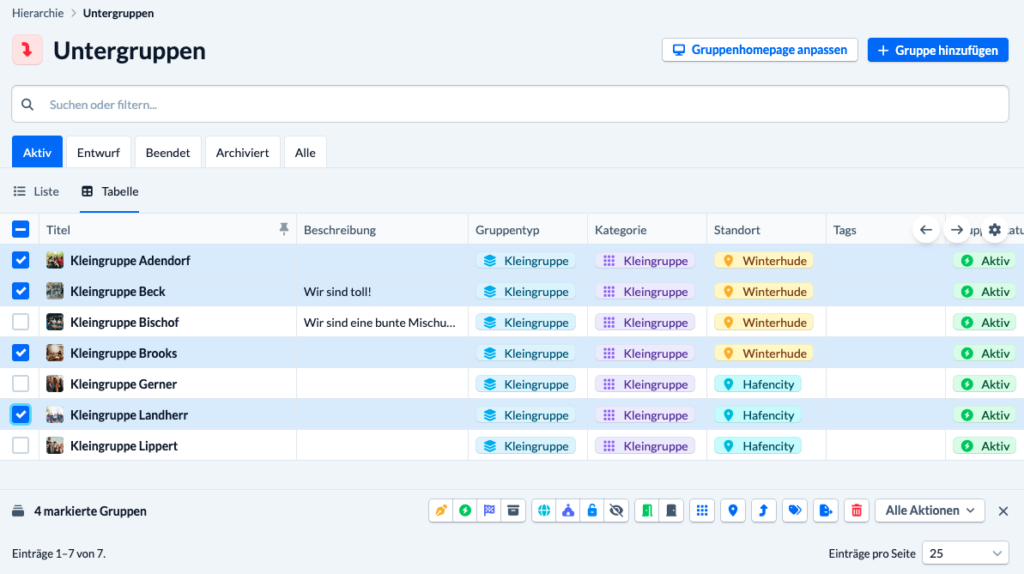Click the archive box icon in action bar

(513, 511)
